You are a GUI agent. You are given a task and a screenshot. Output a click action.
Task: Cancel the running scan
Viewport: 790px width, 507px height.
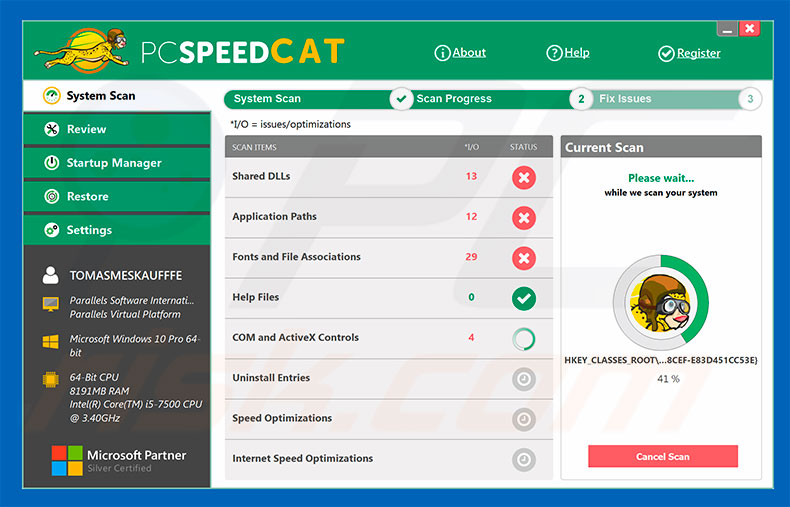click(x=663, y=456)
